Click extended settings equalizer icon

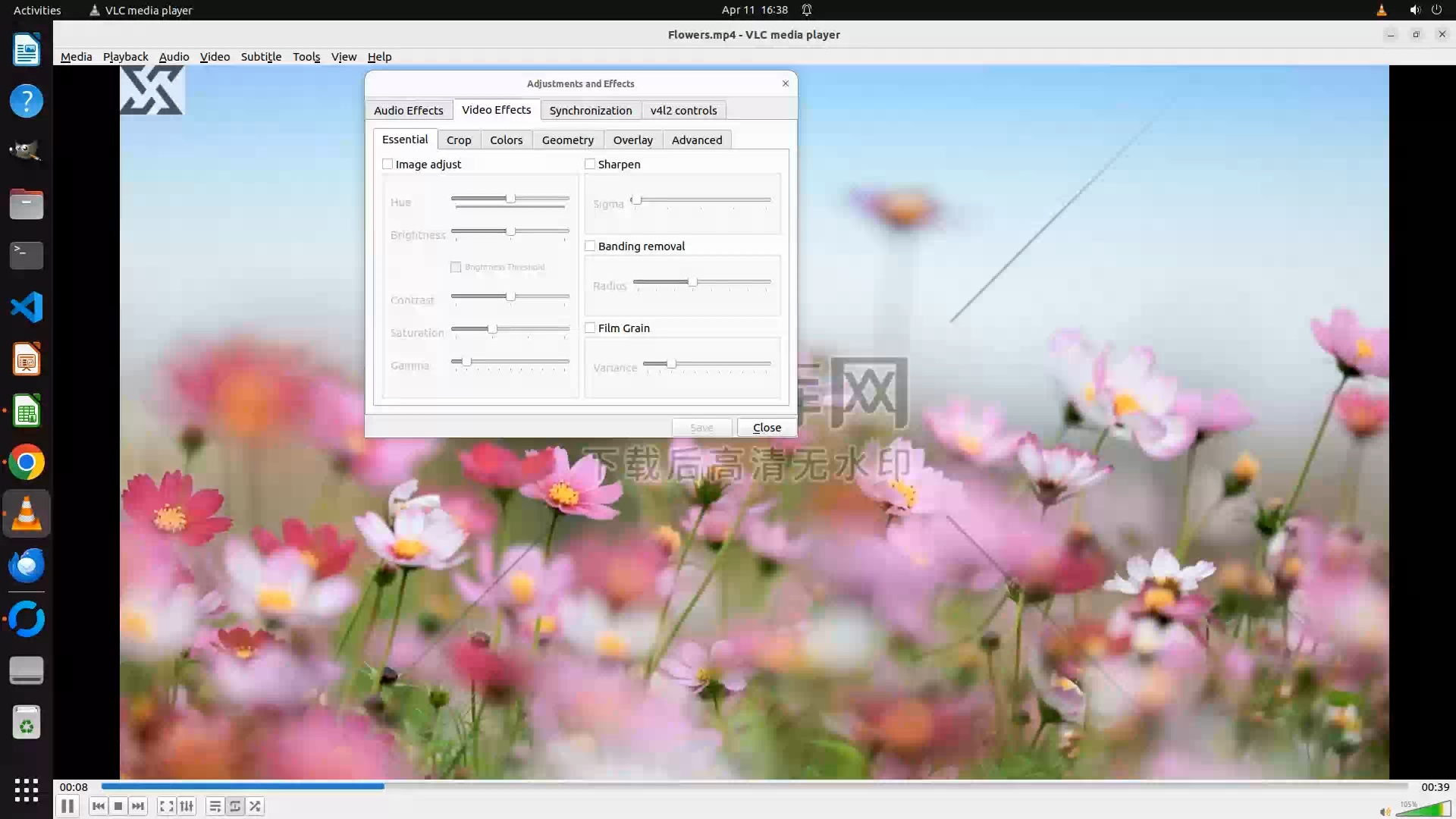coord(187,806)
